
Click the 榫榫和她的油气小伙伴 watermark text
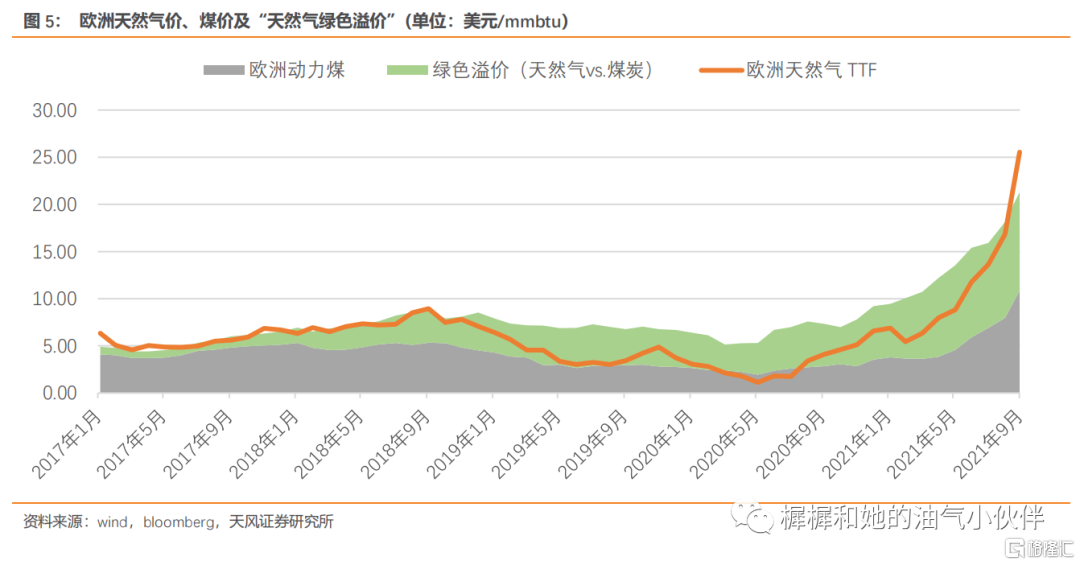point(911,518)
